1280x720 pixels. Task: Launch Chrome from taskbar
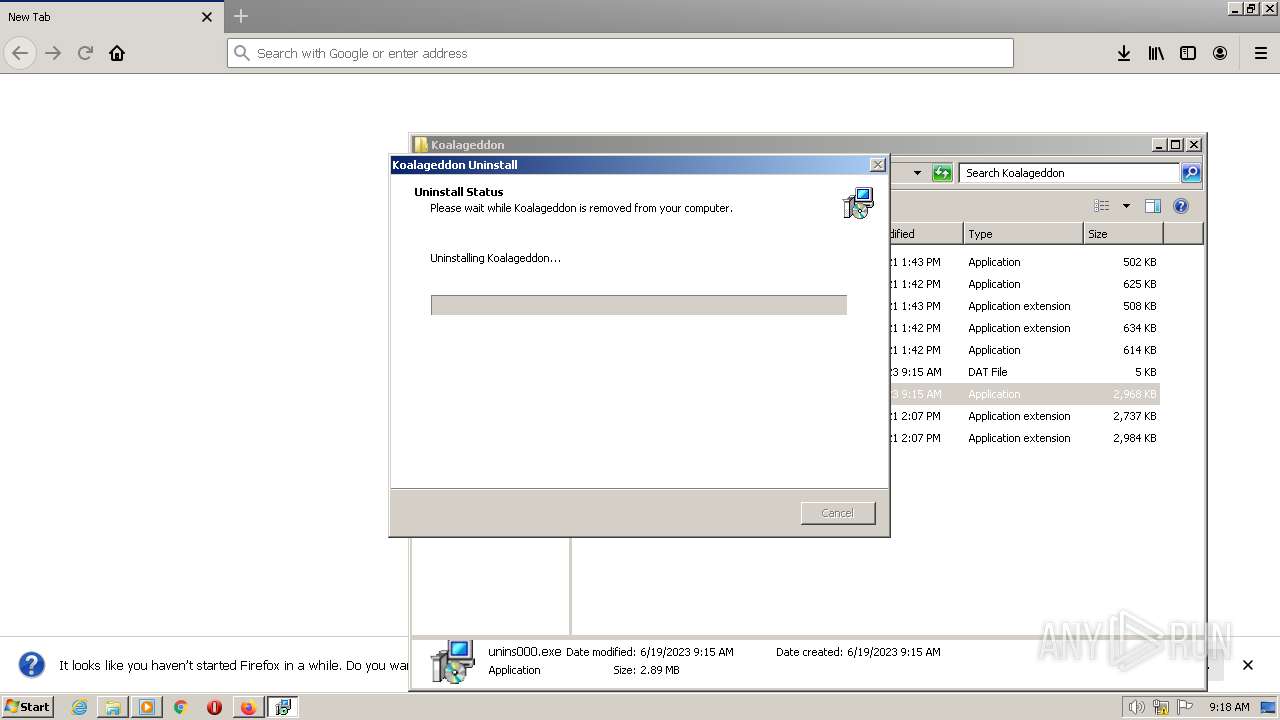tap(181, 707)
